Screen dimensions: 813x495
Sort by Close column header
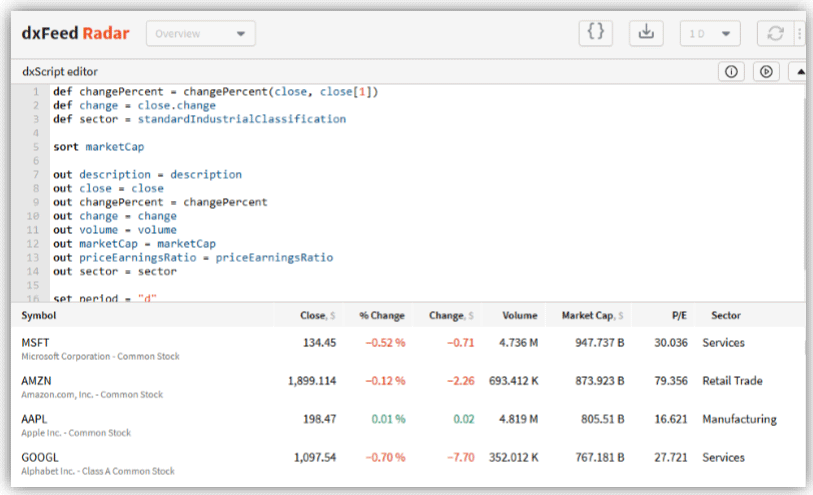(x=317, y=315)
